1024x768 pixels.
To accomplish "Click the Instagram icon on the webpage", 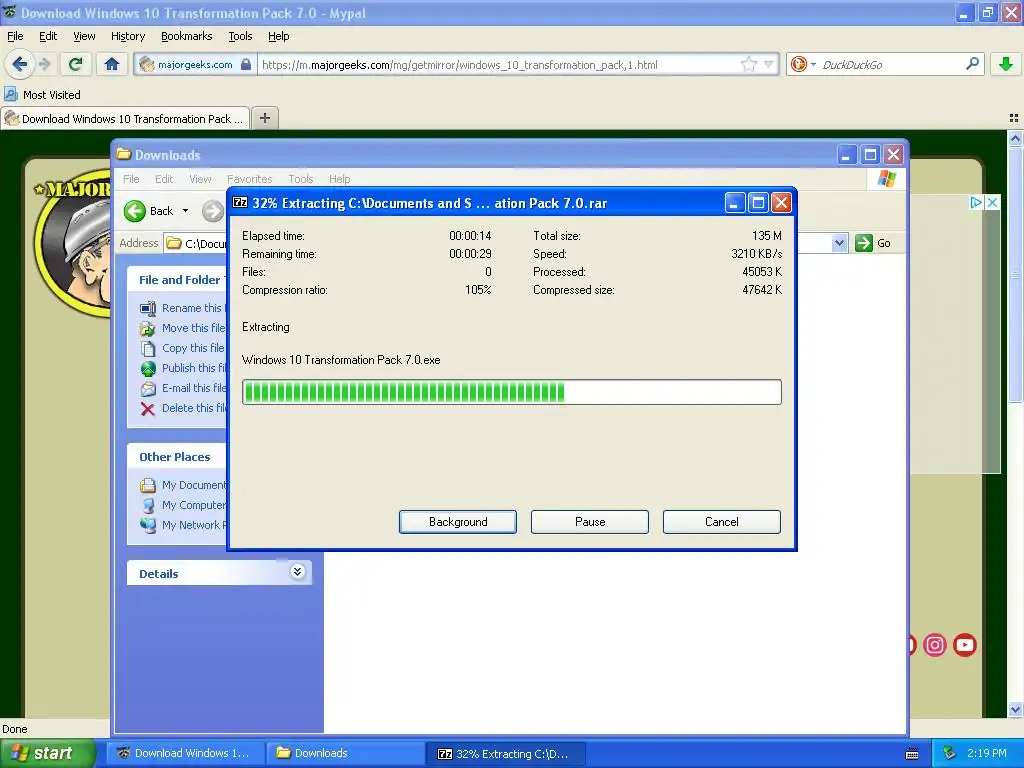I will tap(935, 645).
